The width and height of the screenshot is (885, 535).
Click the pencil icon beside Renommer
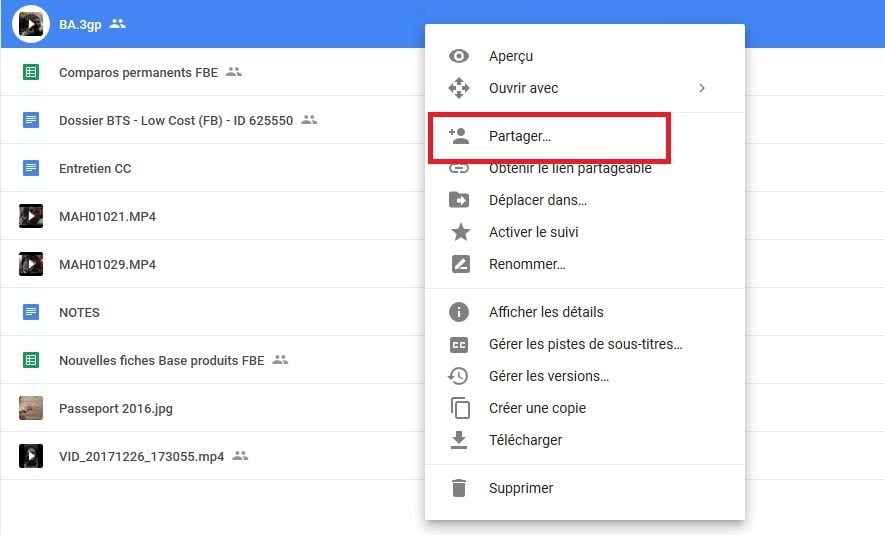(x=461, y=264)
